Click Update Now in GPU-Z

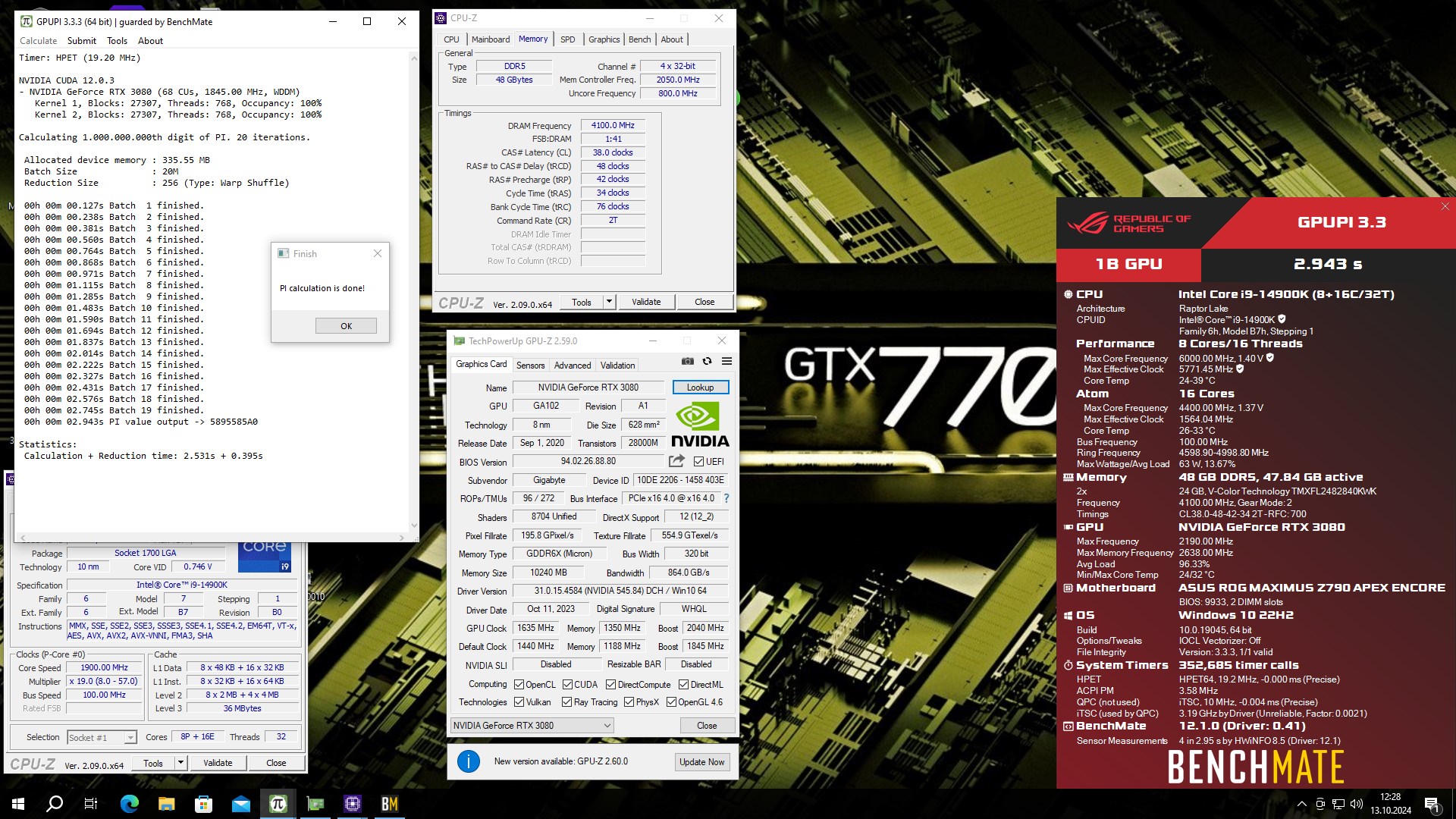coord(701,762)
